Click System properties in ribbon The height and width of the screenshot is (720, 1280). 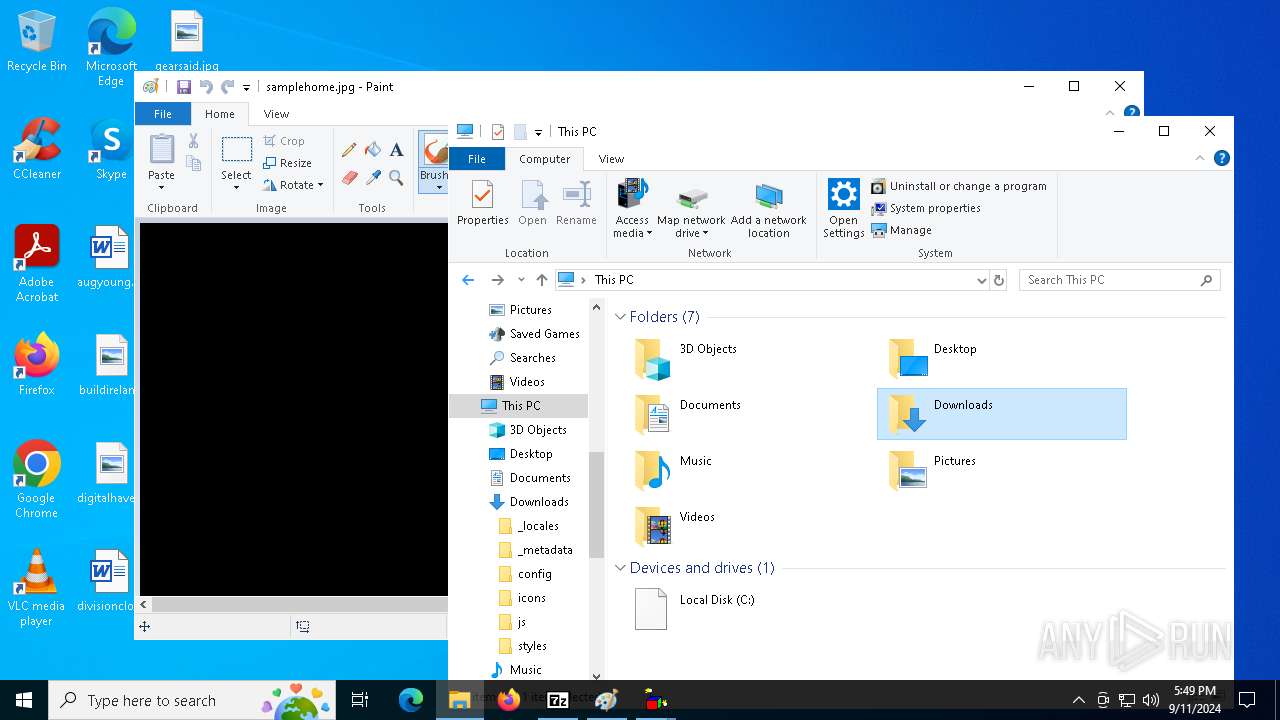(x=926, y=208)
